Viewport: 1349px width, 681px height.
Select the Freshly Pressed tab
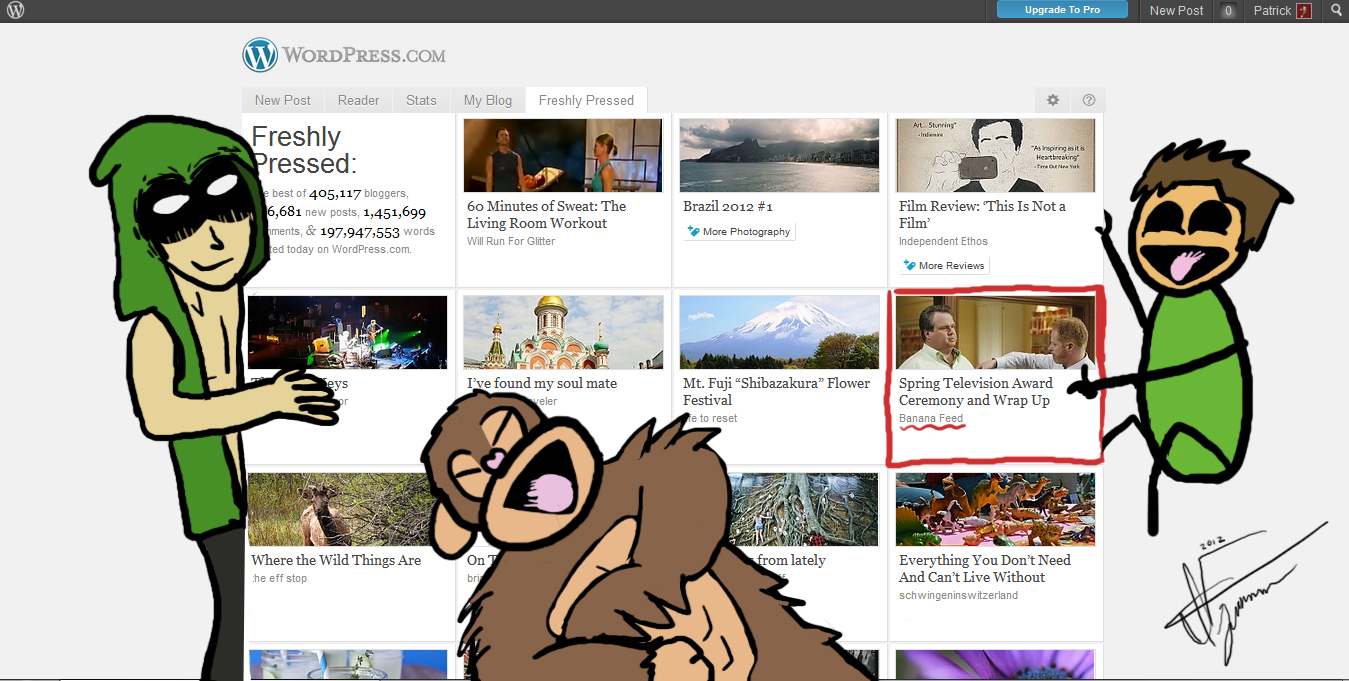click(586, 100)
